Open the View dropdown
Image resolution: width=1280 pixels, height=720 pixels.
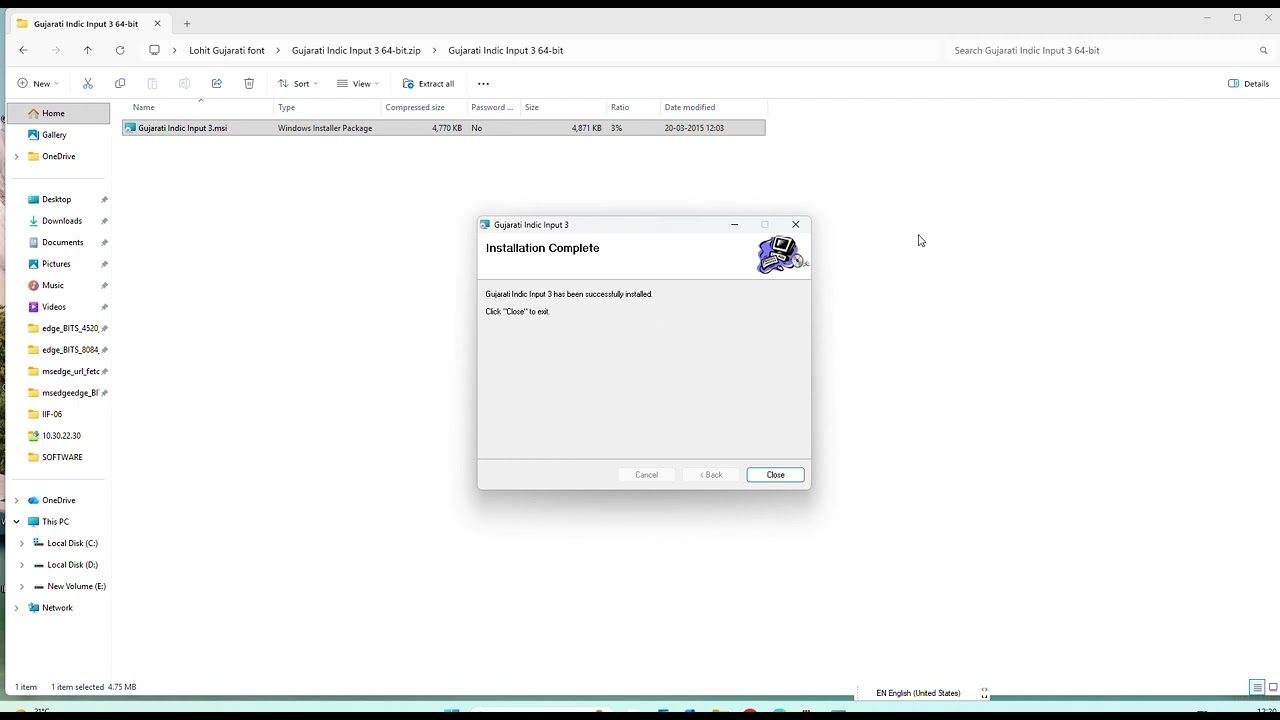point(358,84)
